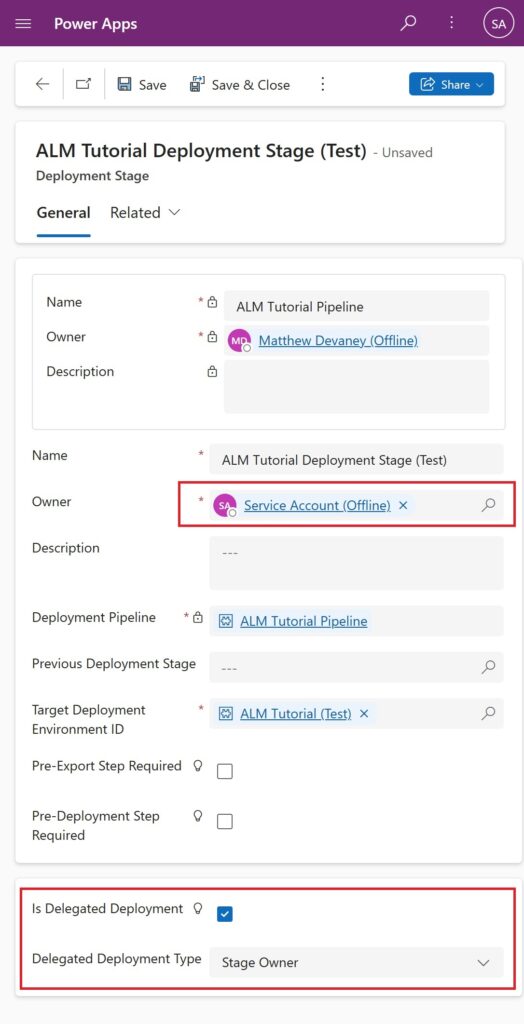Click Owner field lookup search icon

click(488, 505)
